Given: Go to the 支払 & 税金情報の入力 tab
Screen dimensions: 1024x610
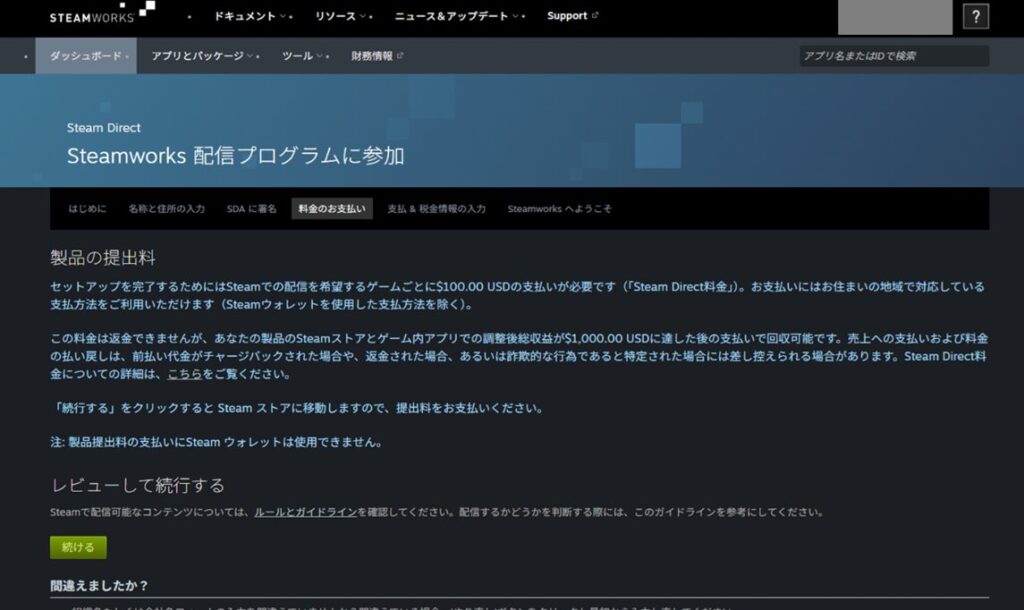Looking at the screenshot, I should coord(436,209).
